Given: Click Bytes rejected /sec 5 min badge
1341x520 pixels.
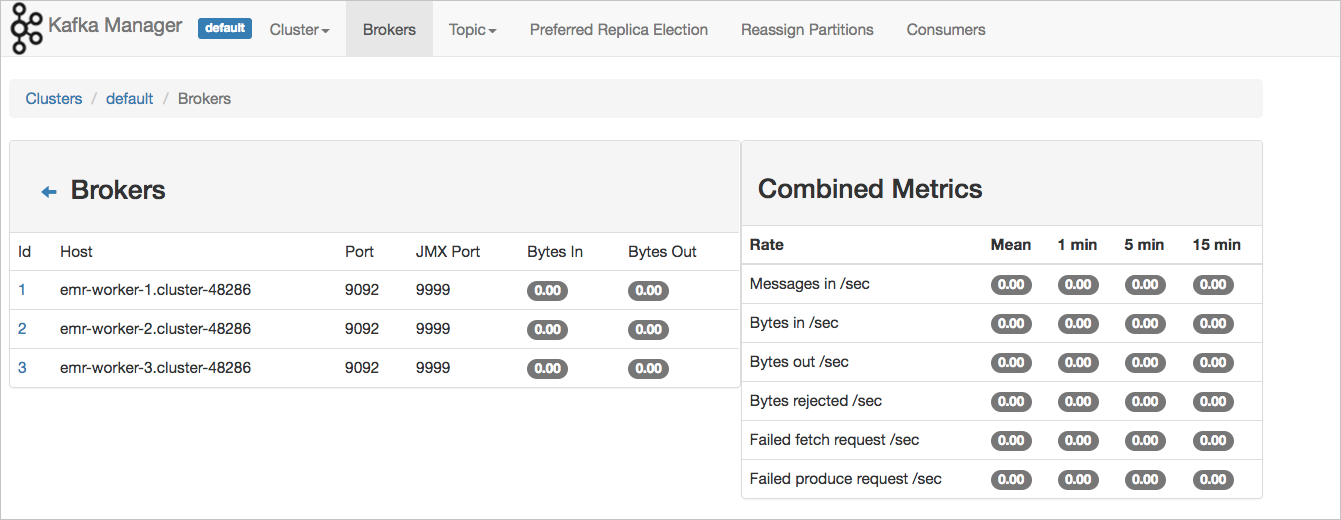Looking at the screenshot, I should pos(1146,402).
